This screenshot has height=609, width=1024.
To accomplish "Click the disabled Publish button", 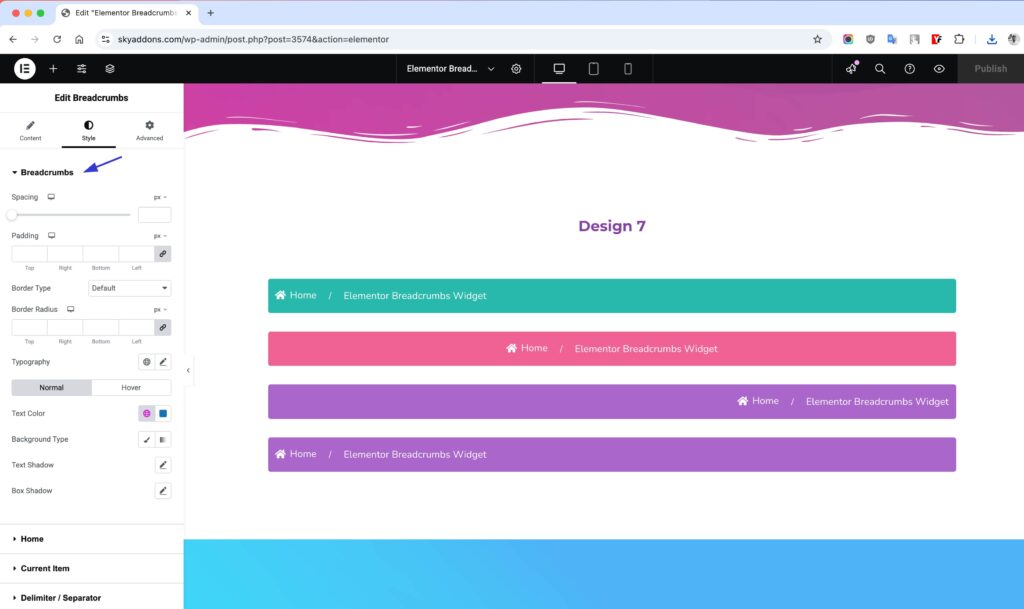I will click(x=990, y=69).
